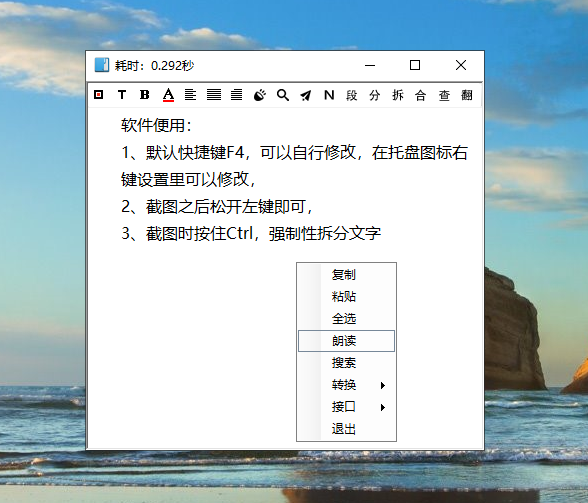Choose 全选 from the context menu
This screenshot has width=588, height=503.
(346, 319)
